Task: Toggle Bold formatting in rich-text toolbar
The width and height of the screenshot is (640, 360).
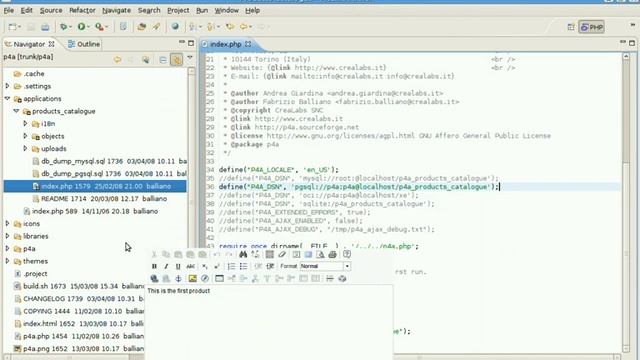Action: 154,266
